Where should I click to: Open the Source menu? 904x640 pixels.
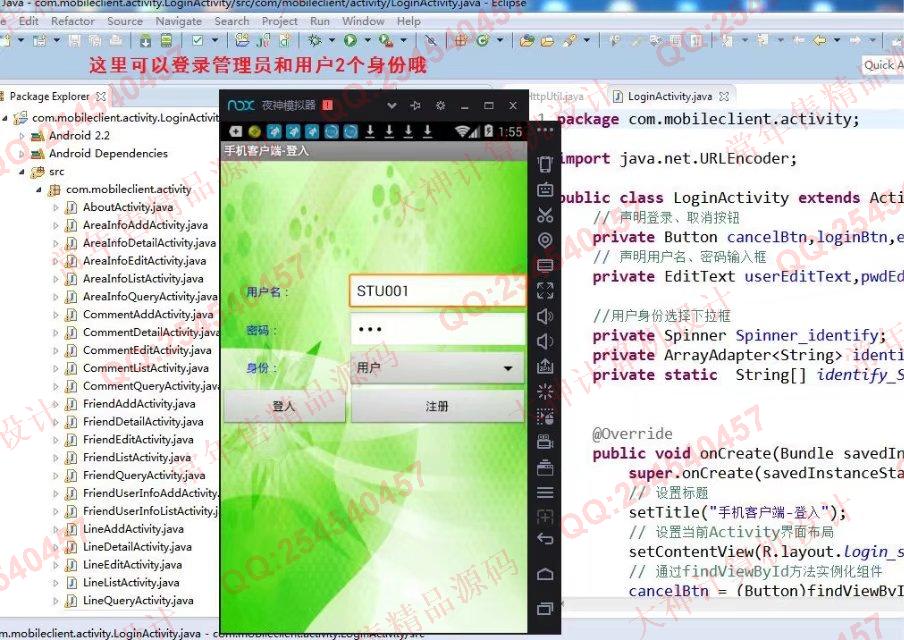pos(125,21)
